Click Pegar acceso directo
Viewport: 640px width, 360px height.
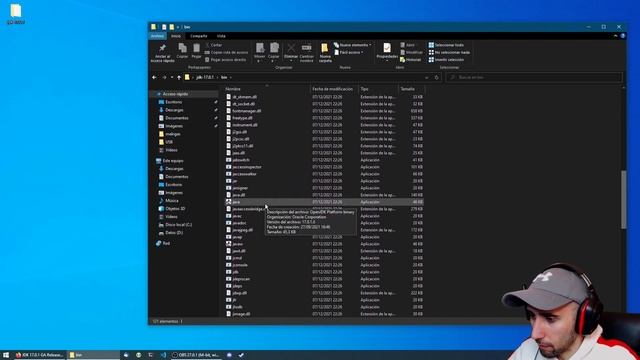pos(225,60)
